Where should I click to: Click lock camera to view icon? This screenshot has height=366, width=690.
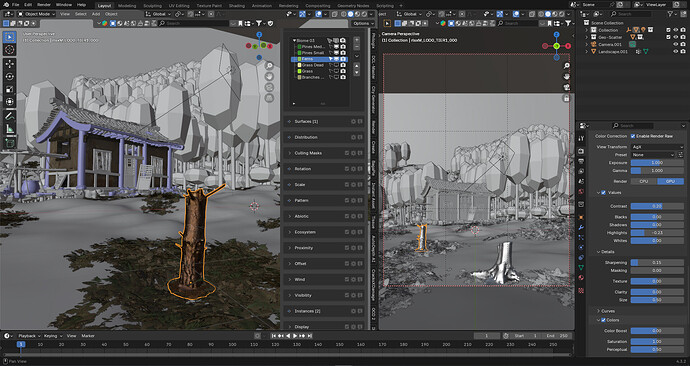566,98
